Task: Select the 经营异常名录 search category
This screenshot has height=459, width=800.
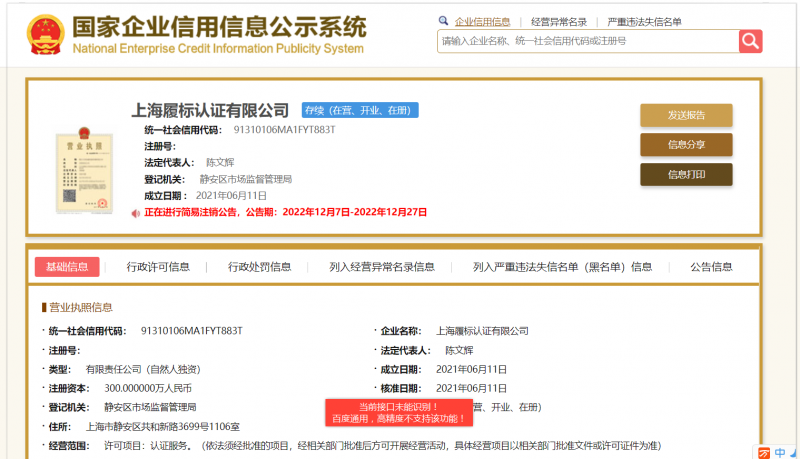Action: tap(559, 22)
